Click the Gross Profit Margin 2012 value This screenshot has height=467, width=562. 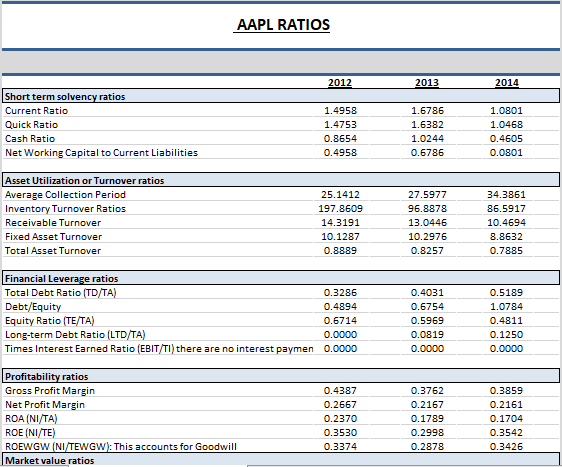tap(340, 391)
